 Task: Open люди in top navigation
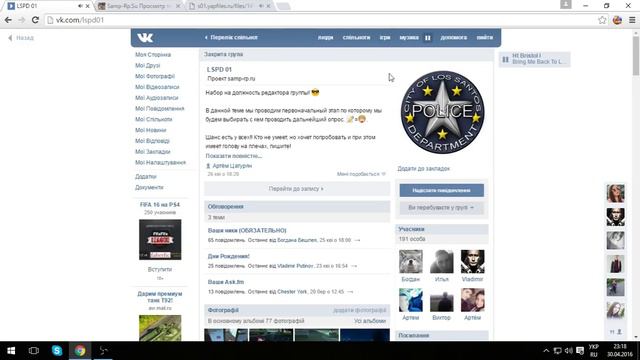325,38
